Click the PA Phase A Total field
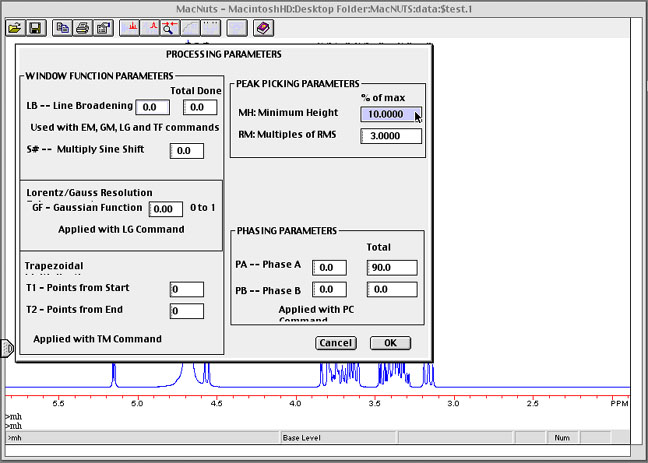The image size is (648, 463). [x=394, y=268]
